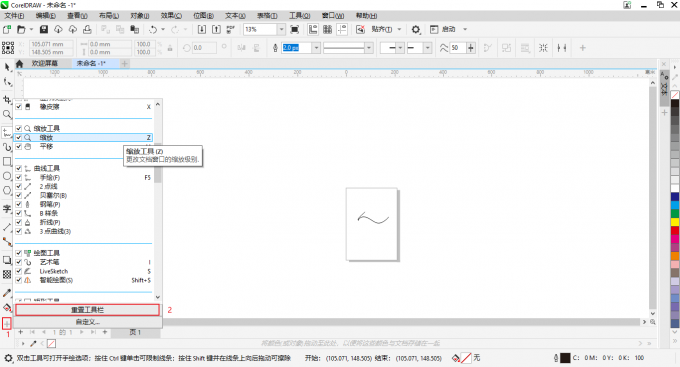
Task: Click the 自定义... customize button
Action: click(88, 322)
